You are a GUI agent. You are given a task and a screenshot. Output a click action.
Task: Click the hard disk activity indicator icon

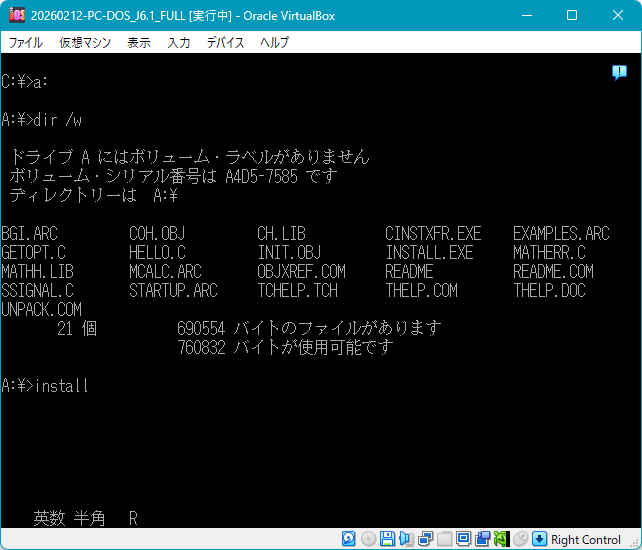click(349, 539)
